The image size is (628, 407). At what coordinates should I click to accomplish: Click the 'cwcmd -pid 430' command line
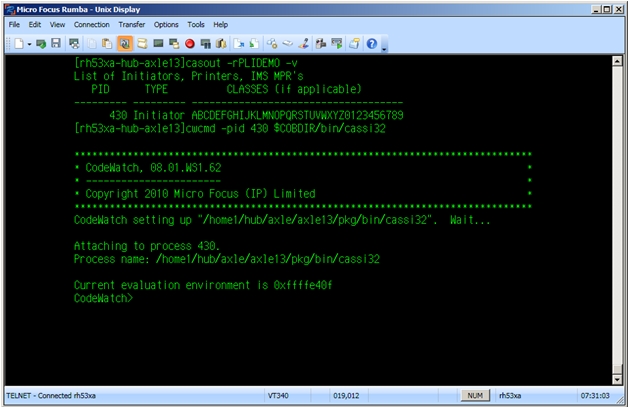pyautogui.click(x=230, y=128)
